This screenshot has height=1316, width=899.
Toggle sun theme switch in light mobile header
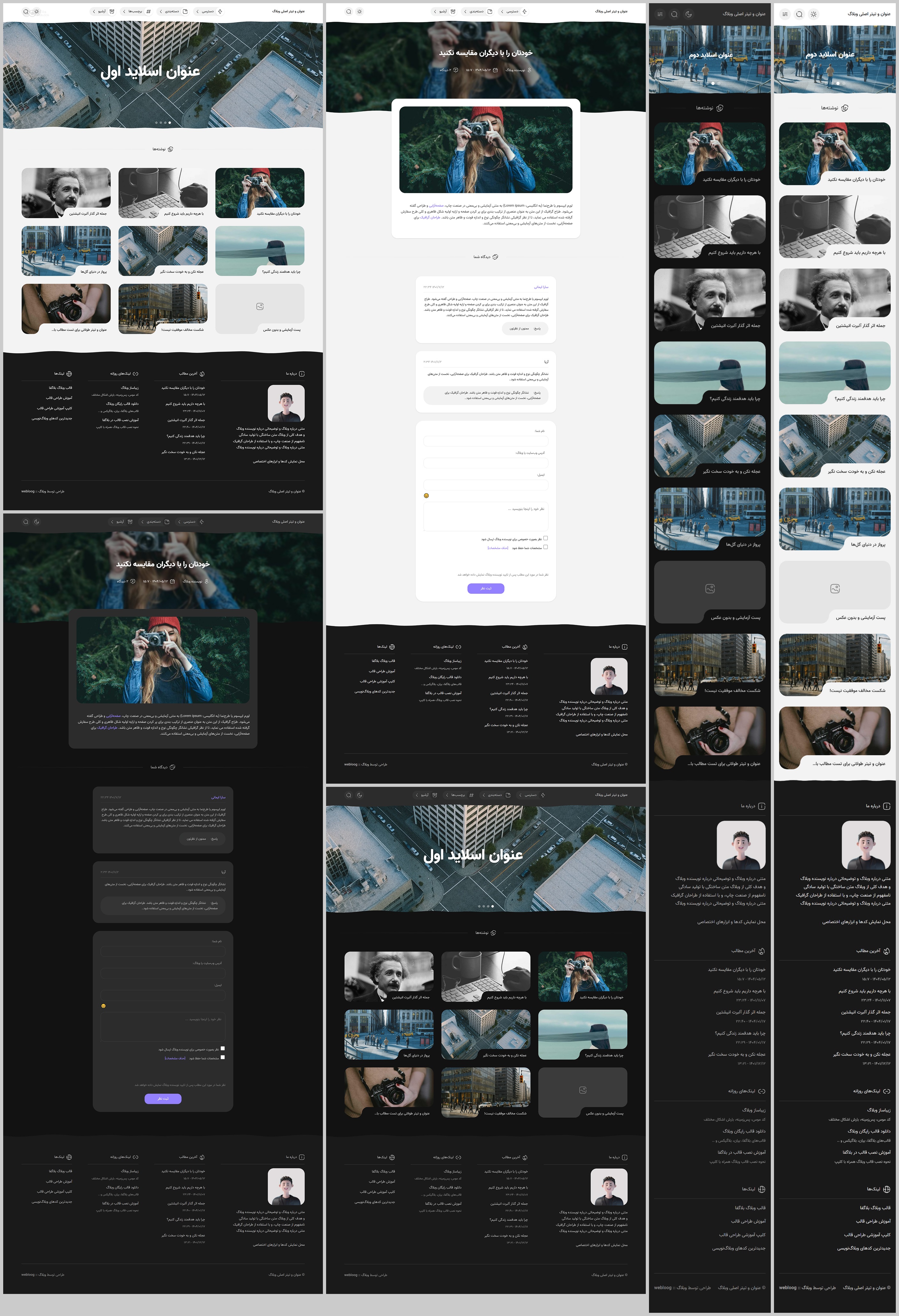click(x=814, y=14)
